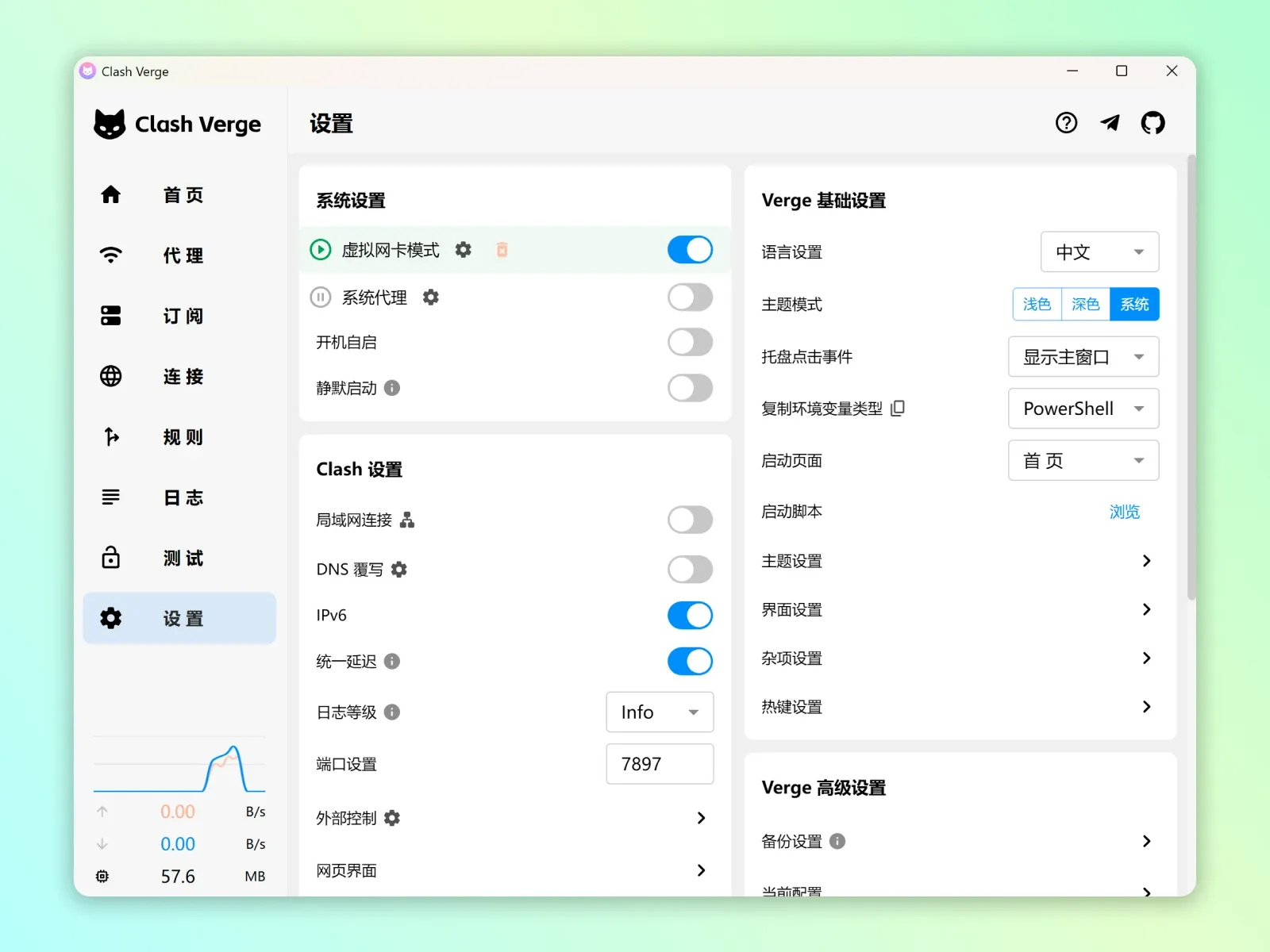Open the 网页界面 row

pos(514,870)
